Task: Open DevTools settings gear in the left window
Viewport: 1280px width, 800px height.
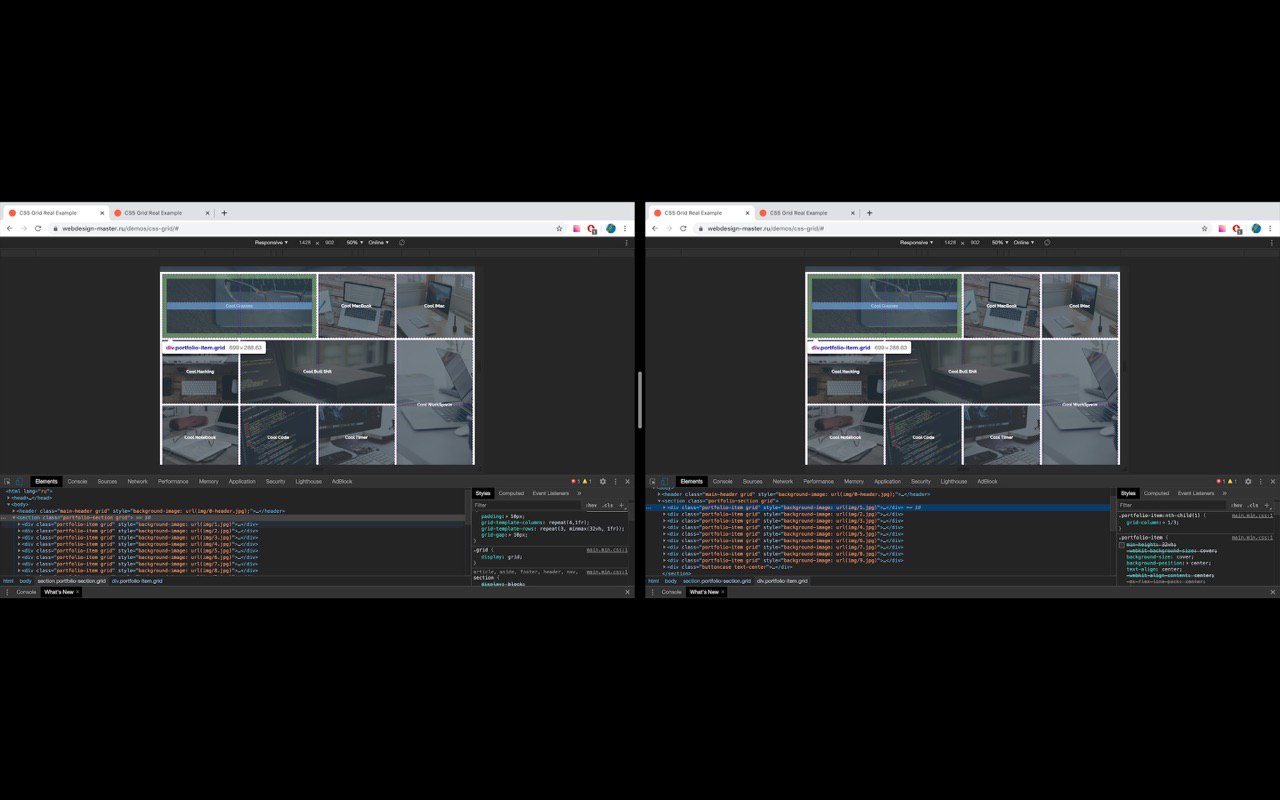Action: tap(603, 481)
